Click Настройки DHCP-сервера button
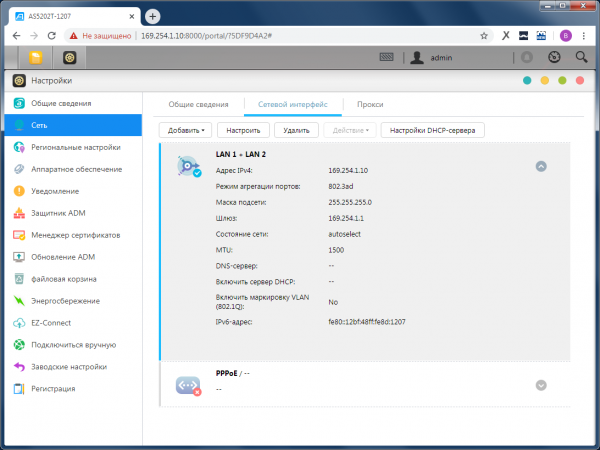 pos(433,130)
